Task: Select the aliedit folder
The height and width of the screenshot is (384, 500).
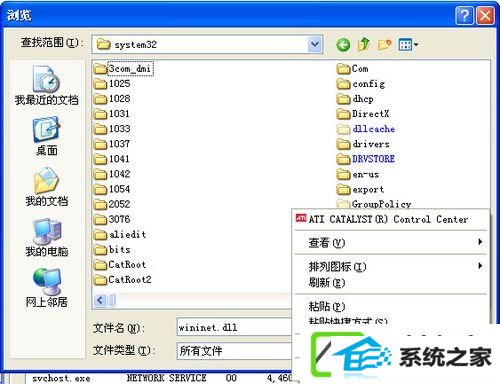Action: [120, 234]
